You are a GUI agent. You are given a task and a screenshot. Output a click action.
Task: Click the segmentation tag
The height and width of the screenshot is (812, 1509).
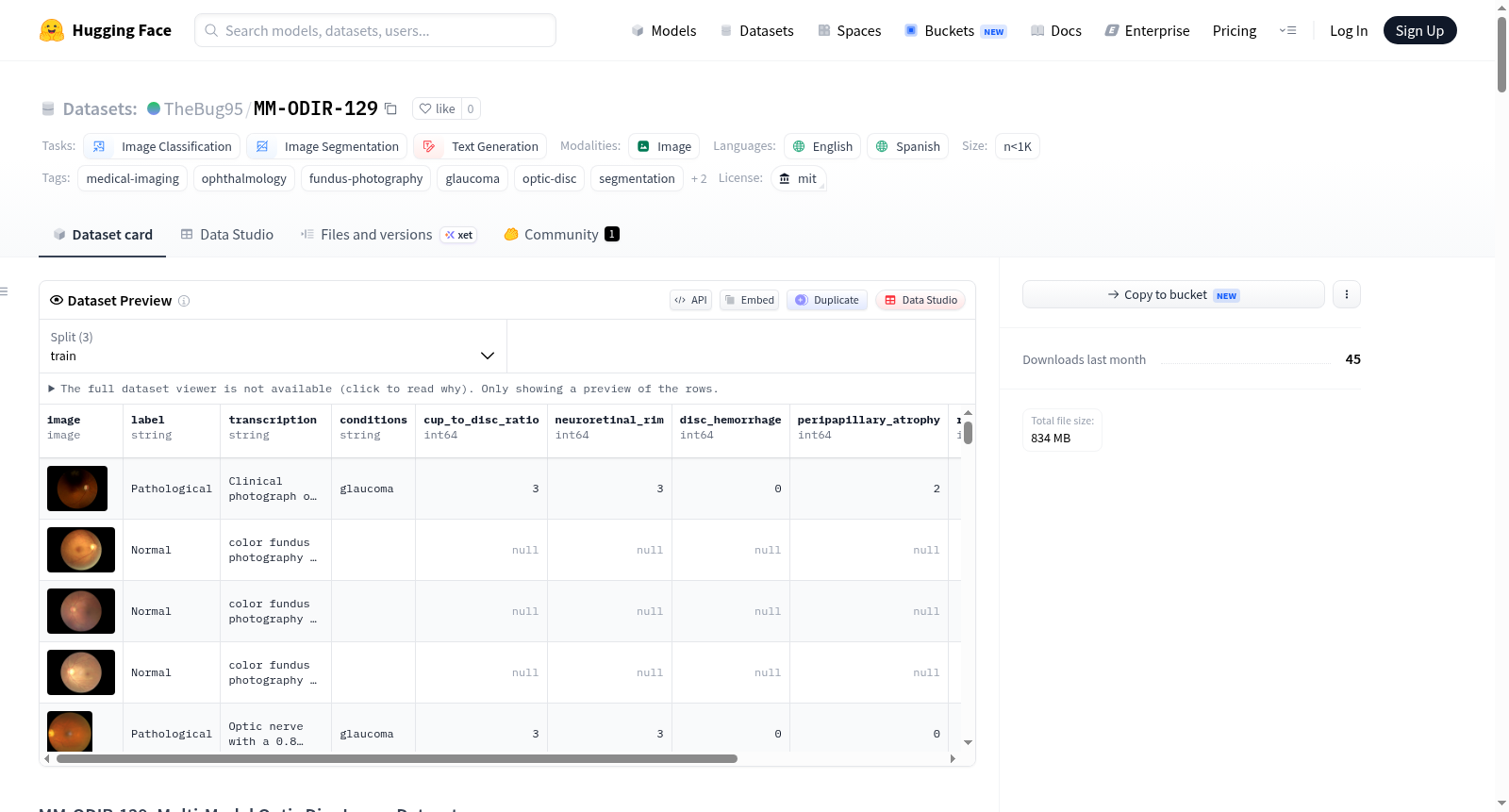click(637, 178)
